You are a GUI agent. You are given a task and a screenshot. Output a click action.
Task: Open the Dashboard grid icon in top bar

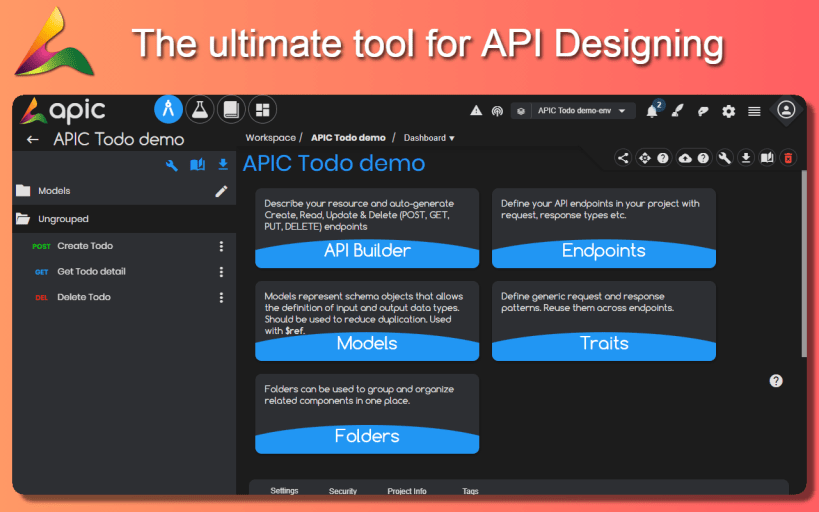click(x=262, y=110)
